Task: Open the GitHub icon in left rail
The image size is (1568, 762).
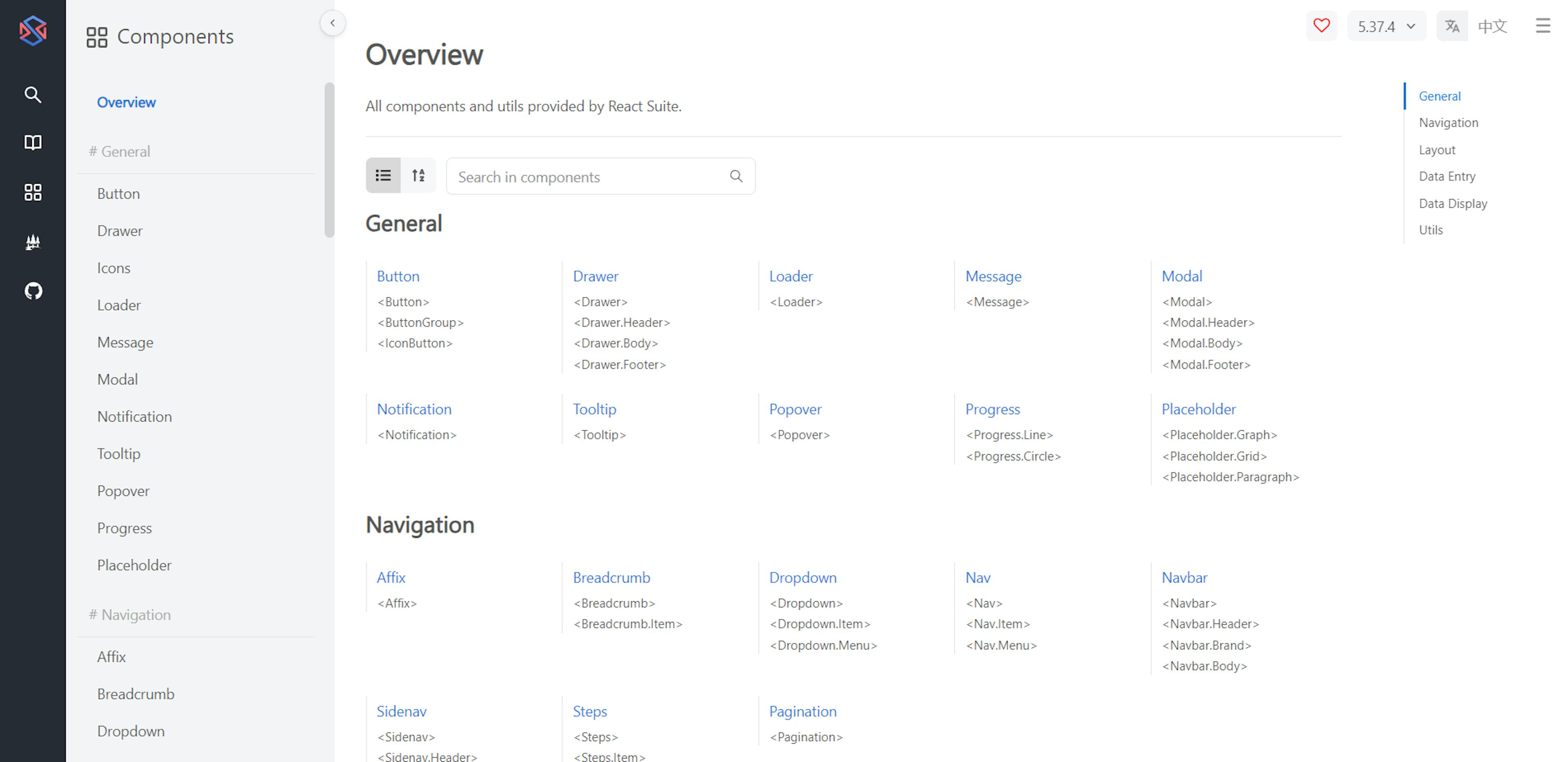Action: 33,291
